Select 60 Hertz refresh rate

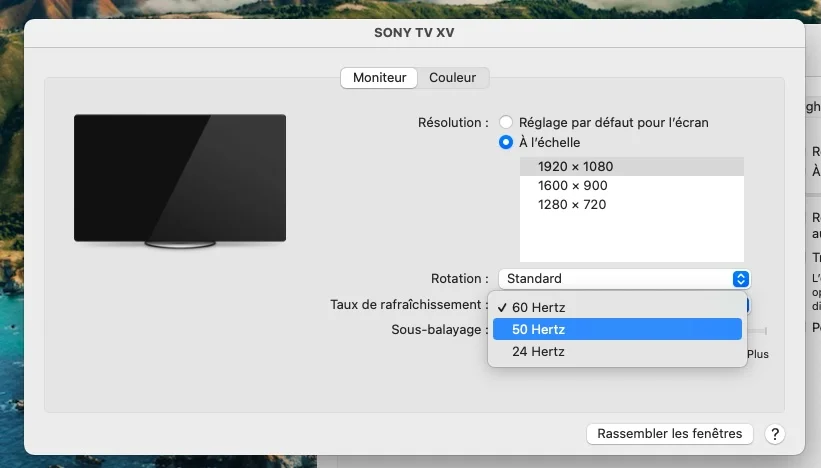click(x=617, y=307)
